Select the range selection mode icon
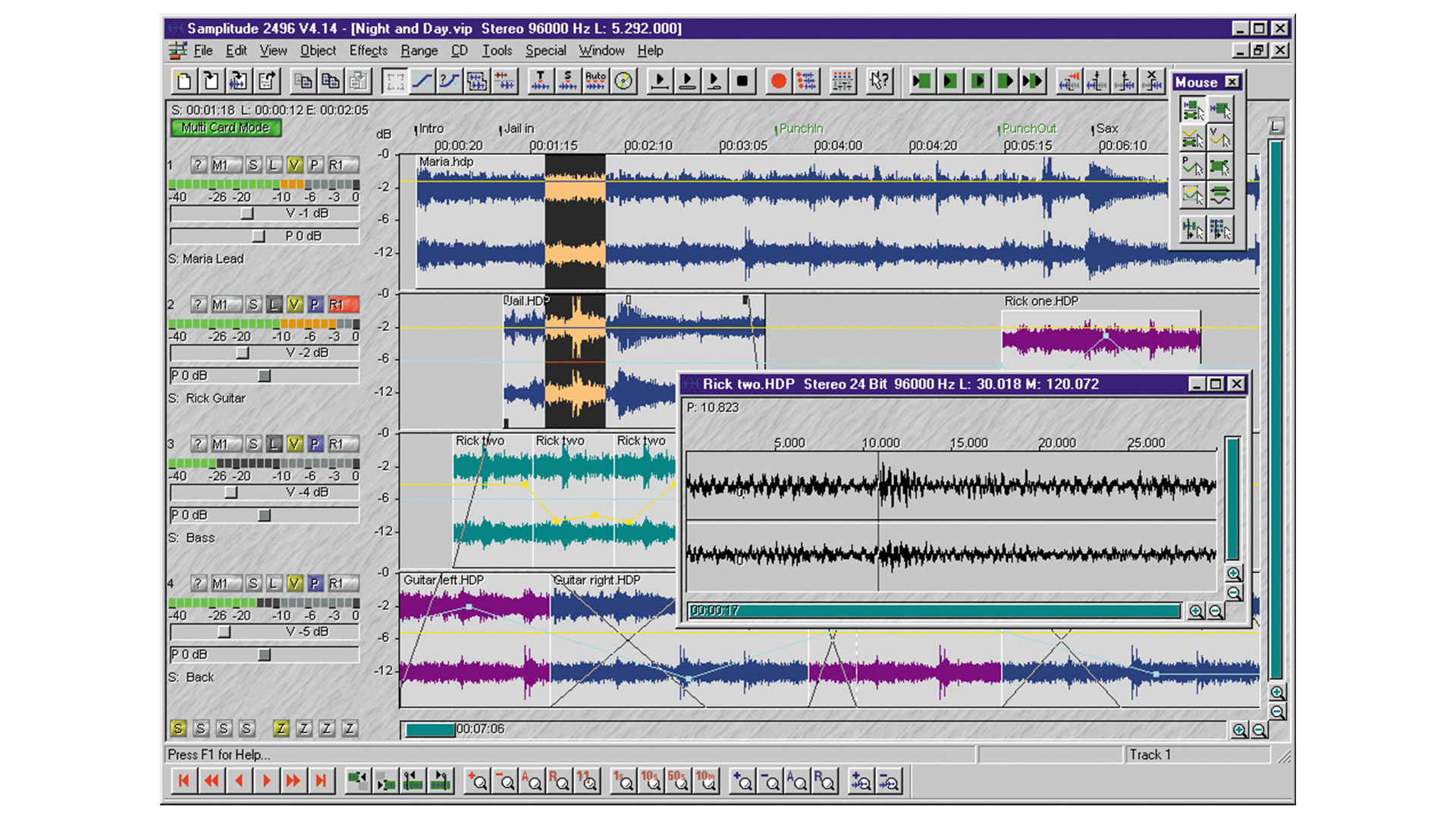 pos(394,80)
